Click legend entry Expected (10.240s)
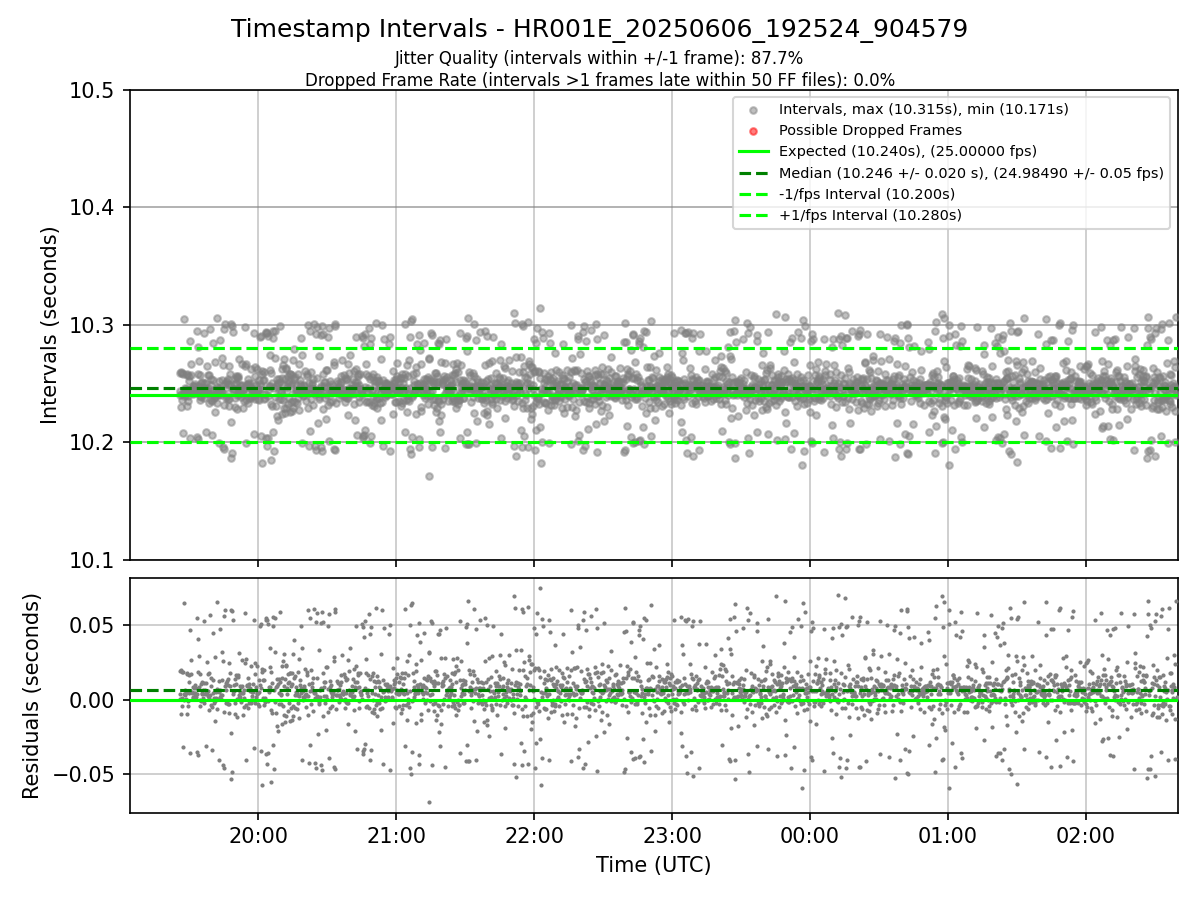The image size is (1200, 900). 907,151
